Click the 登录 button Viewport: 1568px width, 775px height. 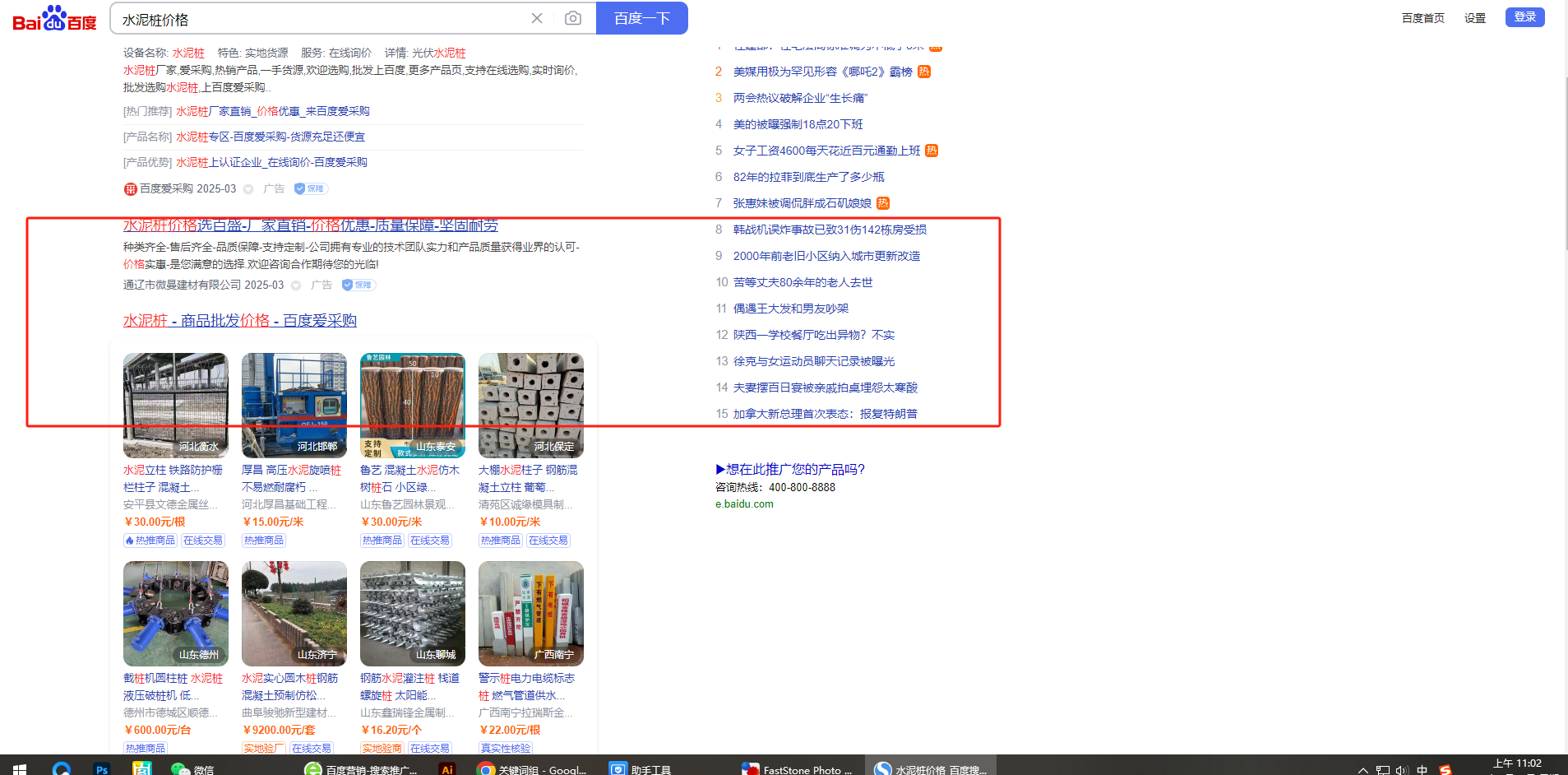pyautogui.click(x=1525, y=17)
